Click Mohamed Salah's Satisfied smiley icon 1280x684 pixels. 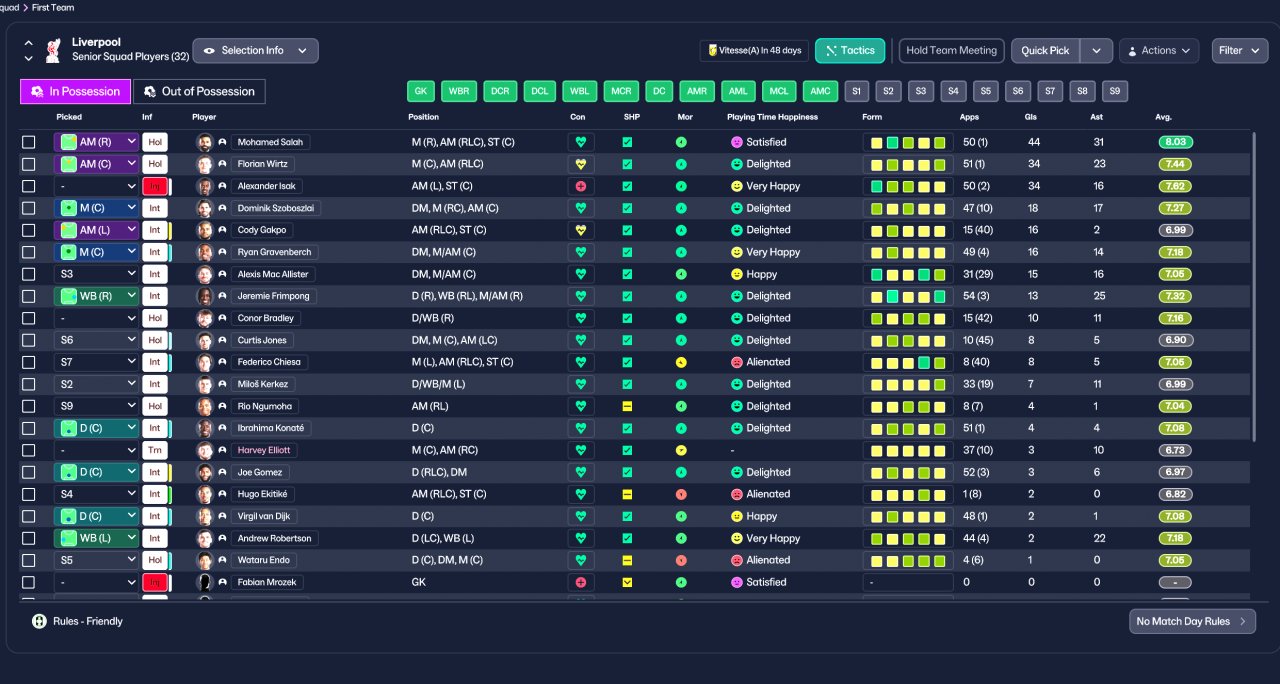pyautogui.click(x=737, y=142)
